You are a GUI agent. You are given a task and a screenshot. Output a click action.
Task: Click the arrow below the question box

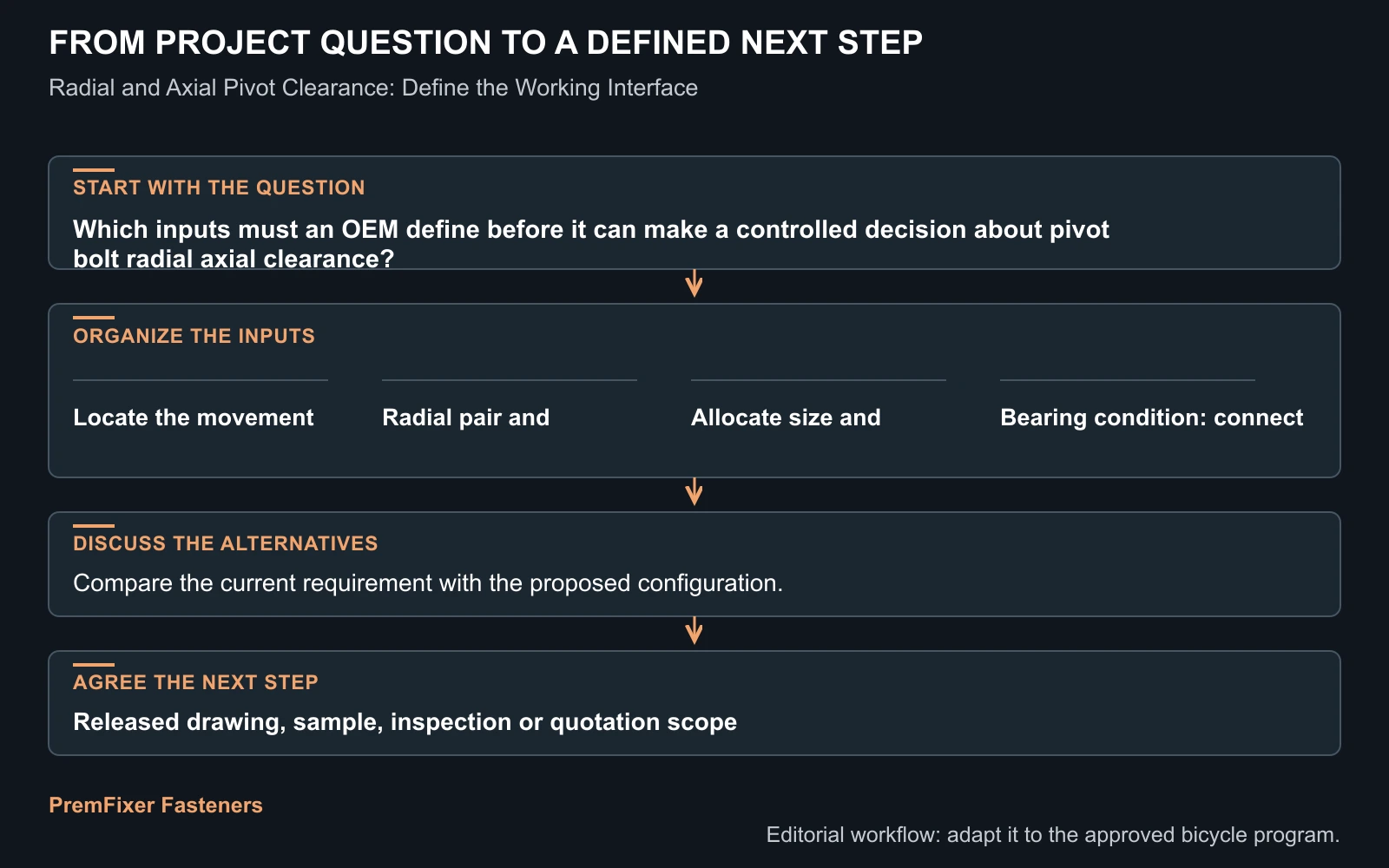click(x=694, y=284)
